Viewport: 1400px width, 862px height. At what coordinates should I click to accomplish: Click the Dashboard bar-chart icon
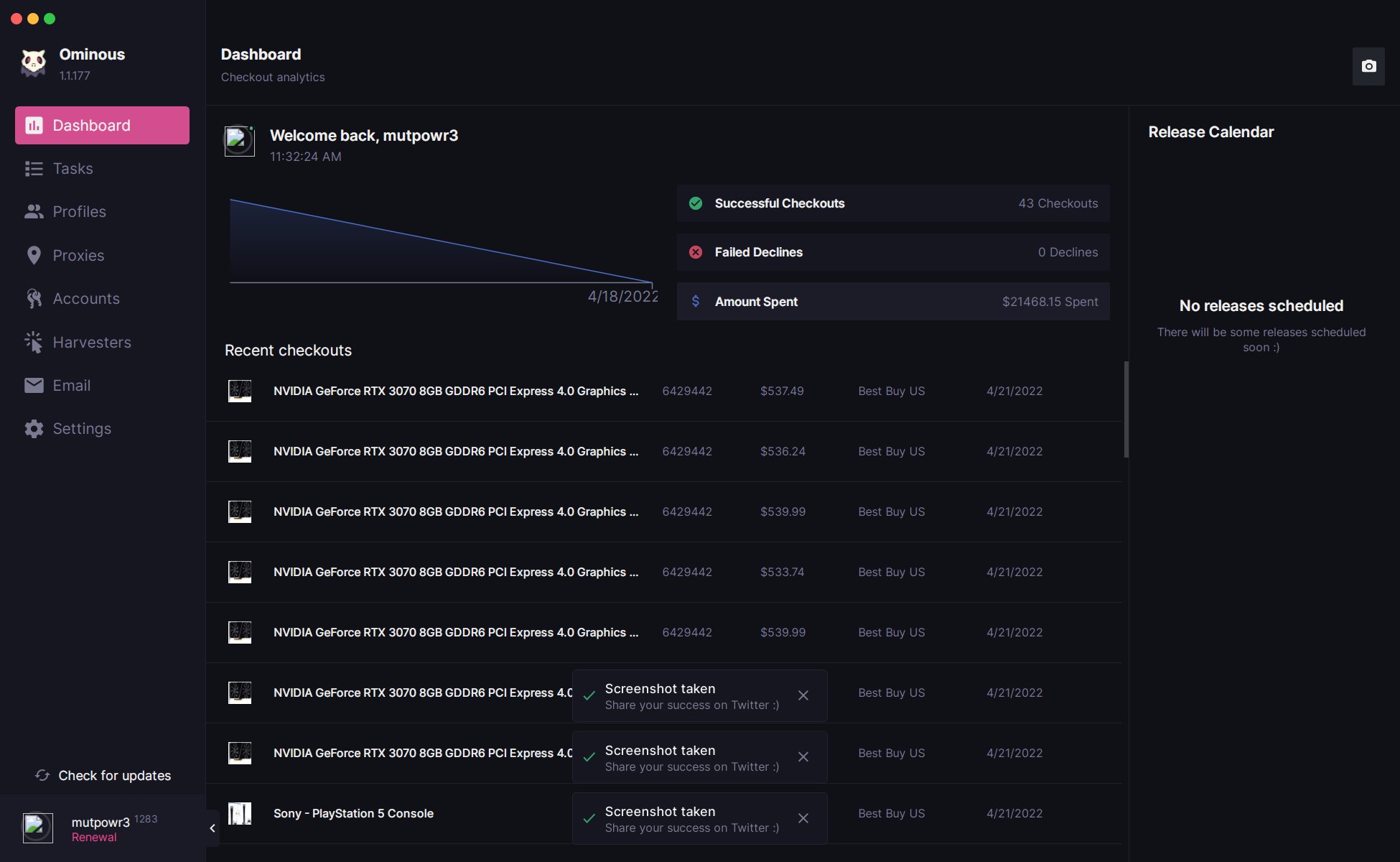coord(34,126)
